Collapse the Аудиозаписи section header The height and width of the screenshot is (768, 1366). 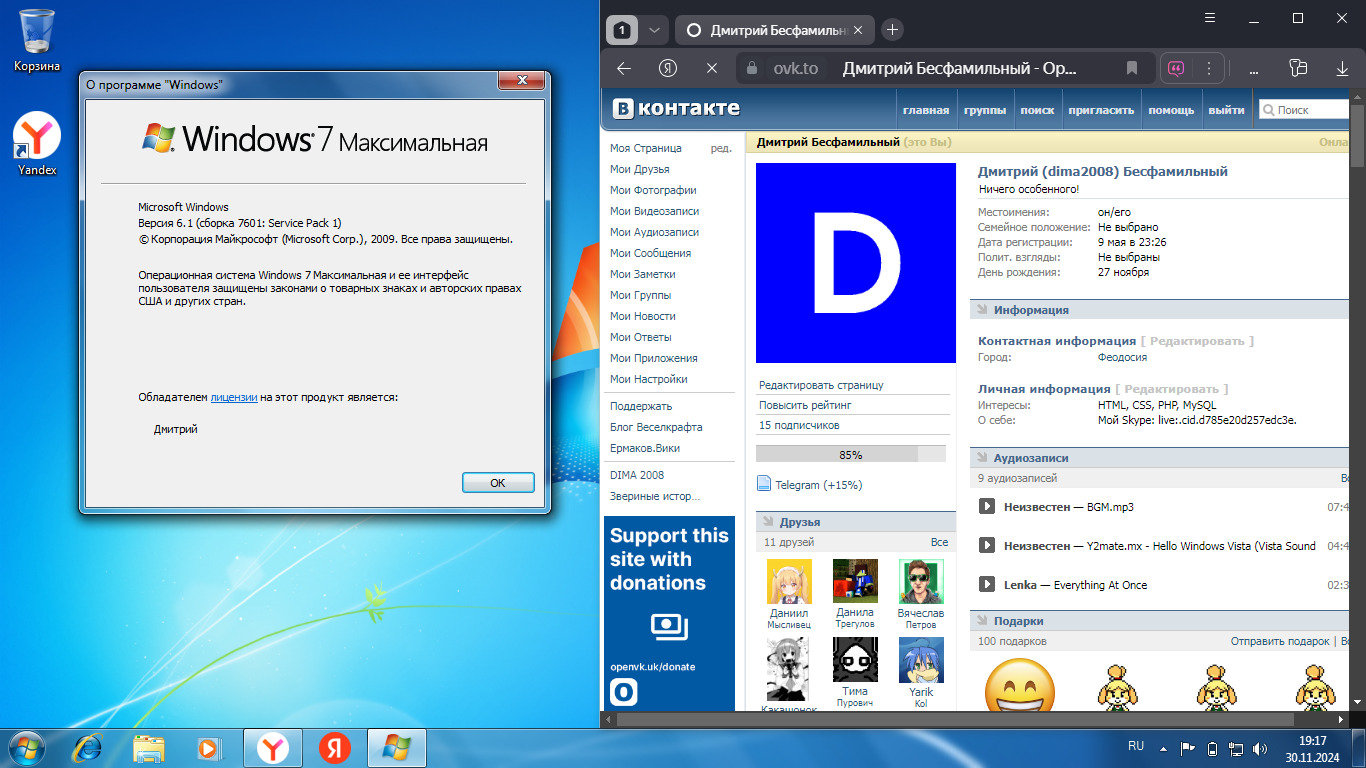point(1030,458)
